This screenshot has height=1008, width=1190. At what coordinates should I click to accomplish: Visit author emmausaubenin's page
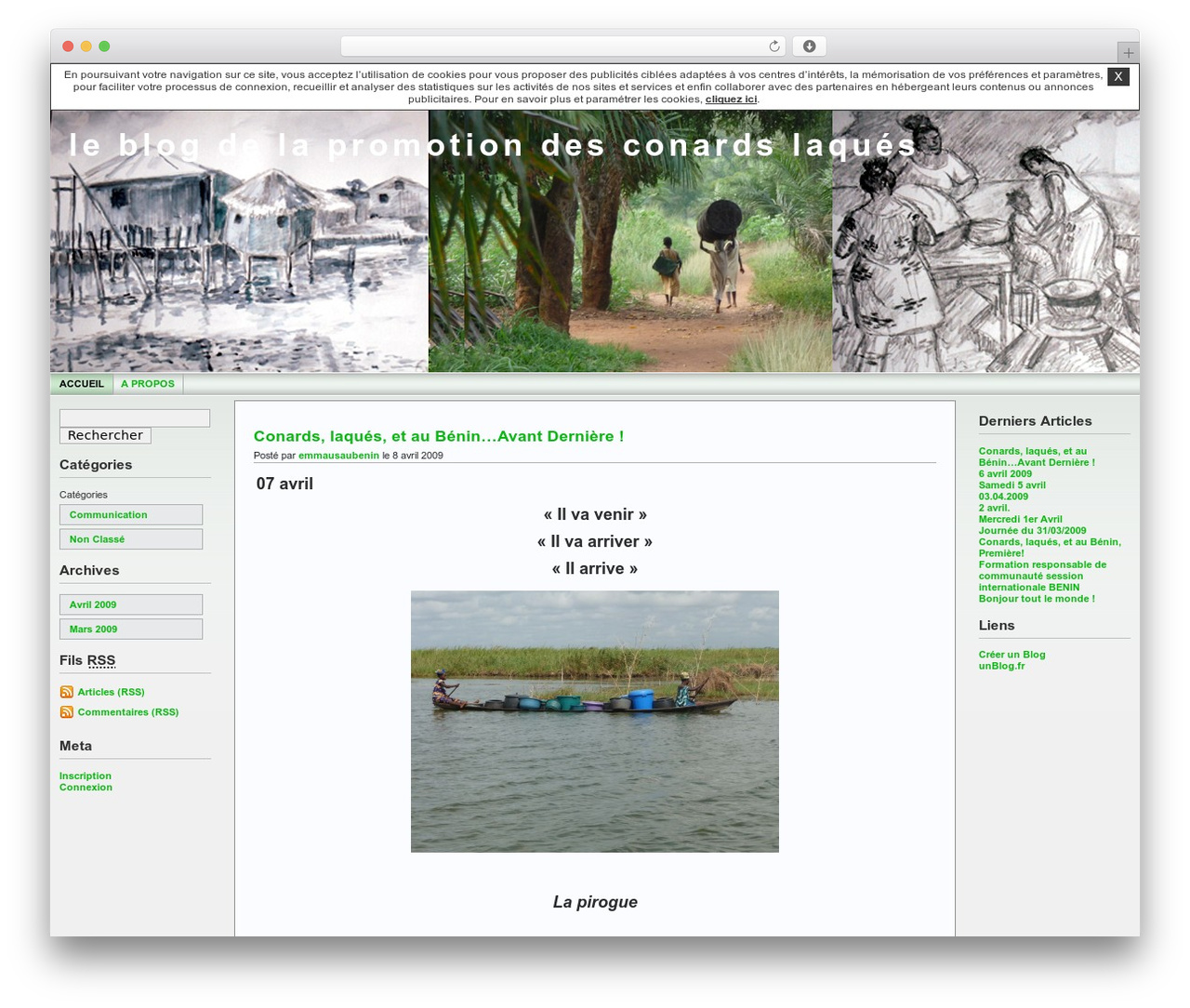point(338,456)
